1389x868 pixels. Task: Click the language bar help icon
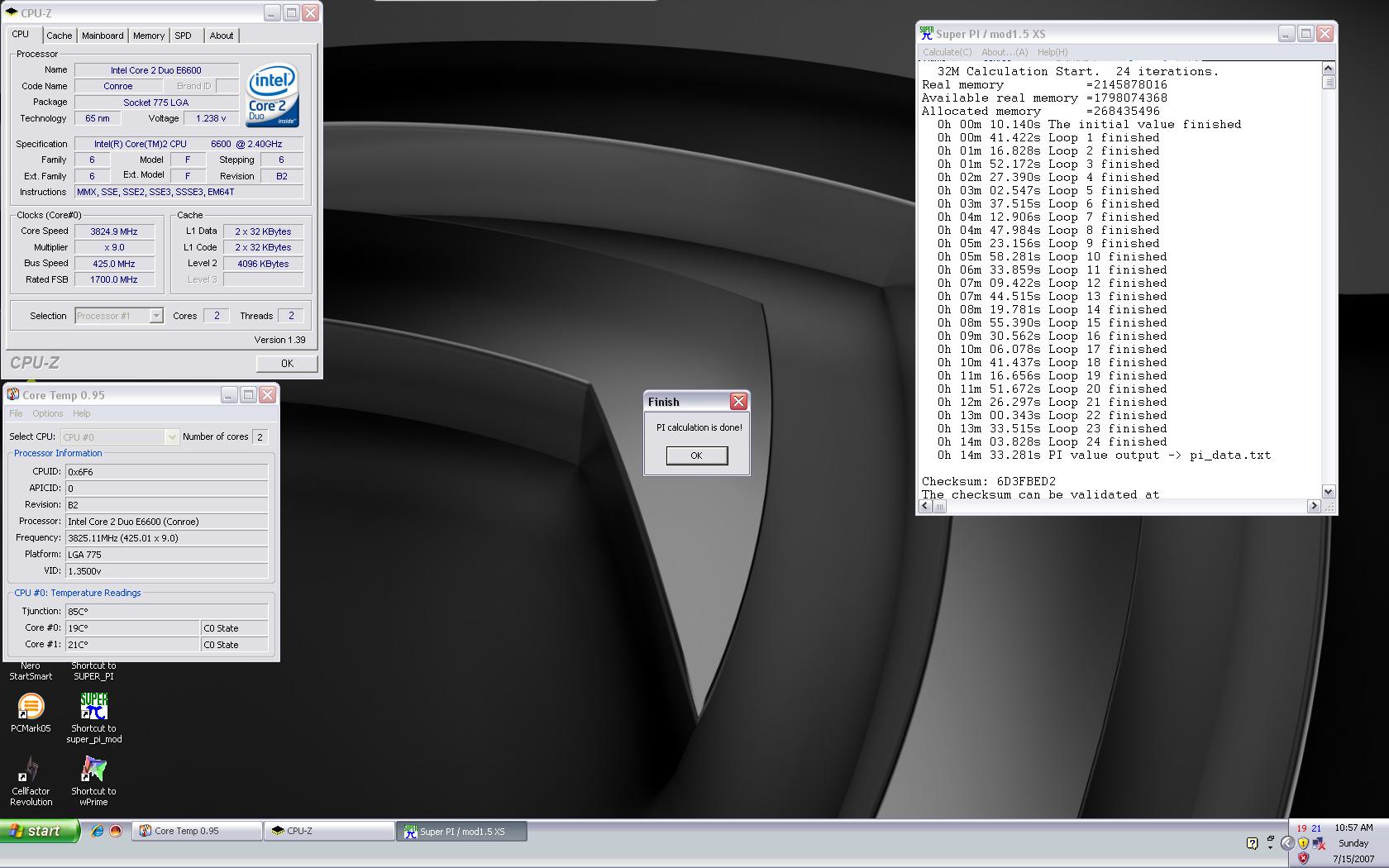coord(1252,843)
